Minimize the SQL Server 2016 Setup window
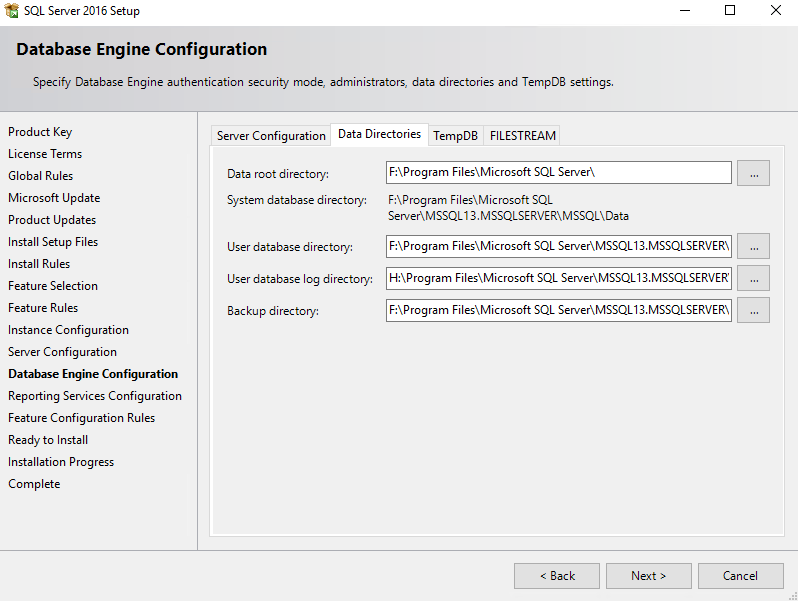Image resolution: width=798 pixels, height=601 pixels. coord(685,11)
